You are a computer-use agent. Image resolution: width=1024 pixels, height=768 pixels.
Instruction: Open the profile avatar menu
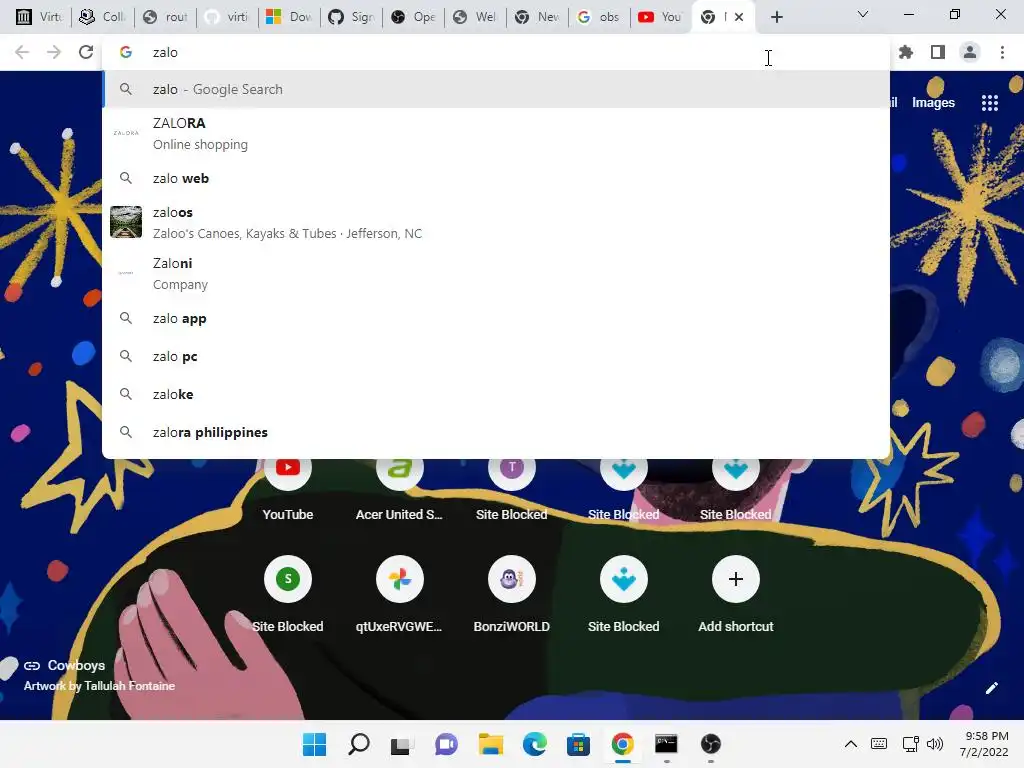pos(970,52)
